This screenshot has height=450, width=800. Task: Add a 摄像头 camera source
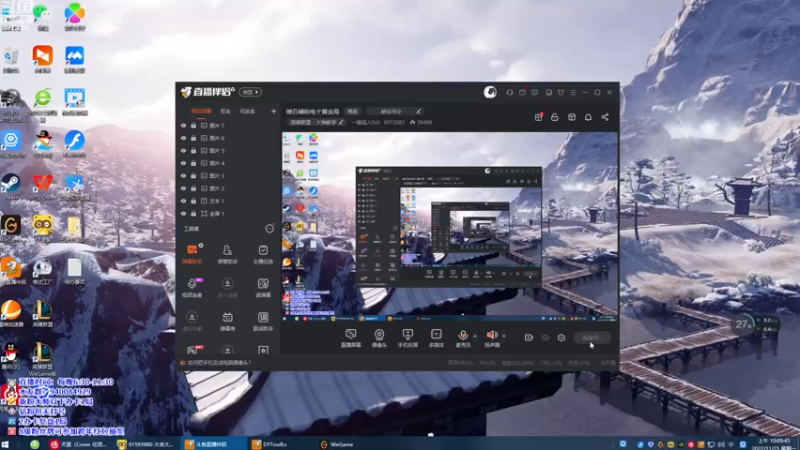click(379, 338)
